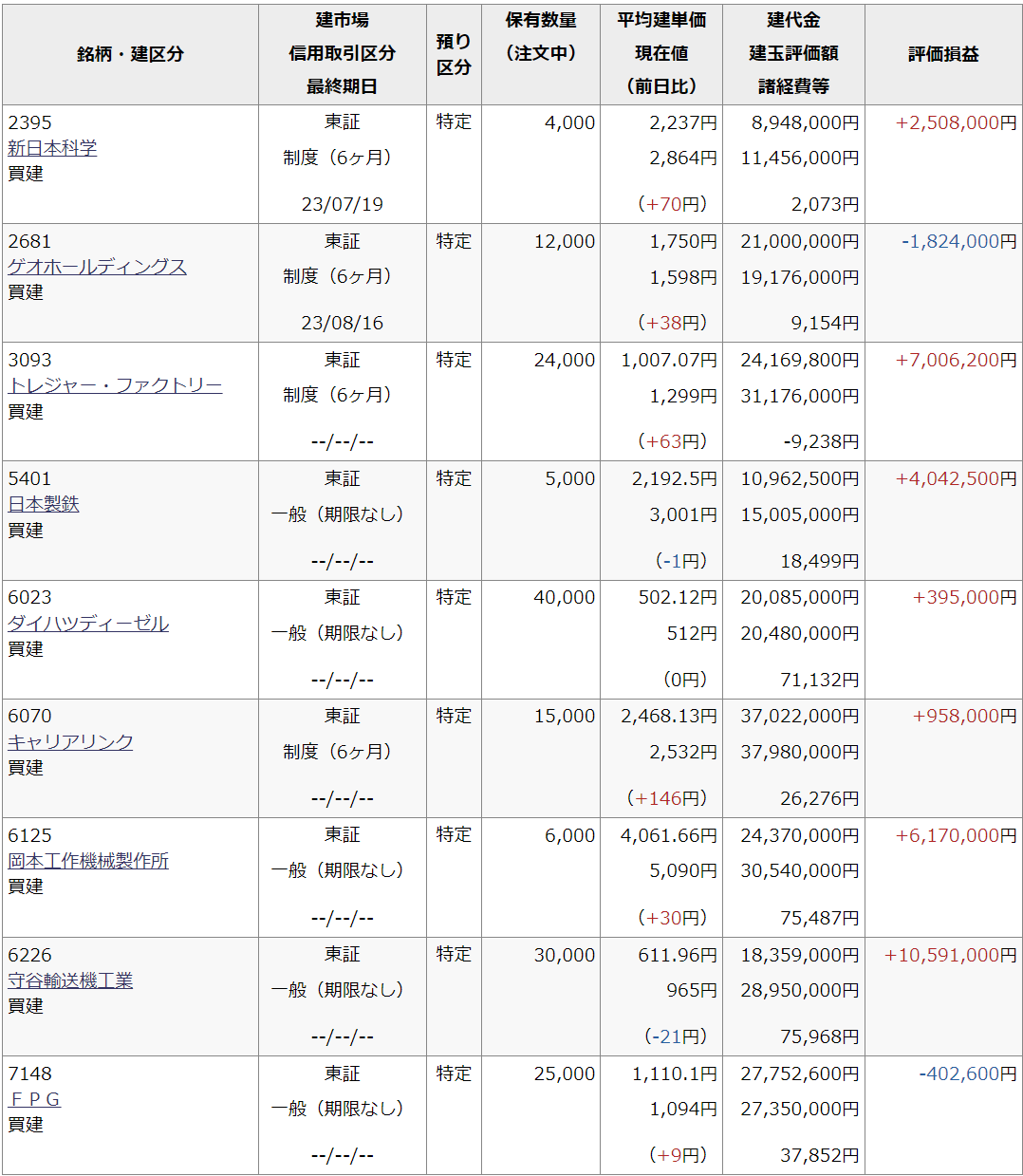
Task: Click average price 1,007.07円
Action: click(669, 360)
